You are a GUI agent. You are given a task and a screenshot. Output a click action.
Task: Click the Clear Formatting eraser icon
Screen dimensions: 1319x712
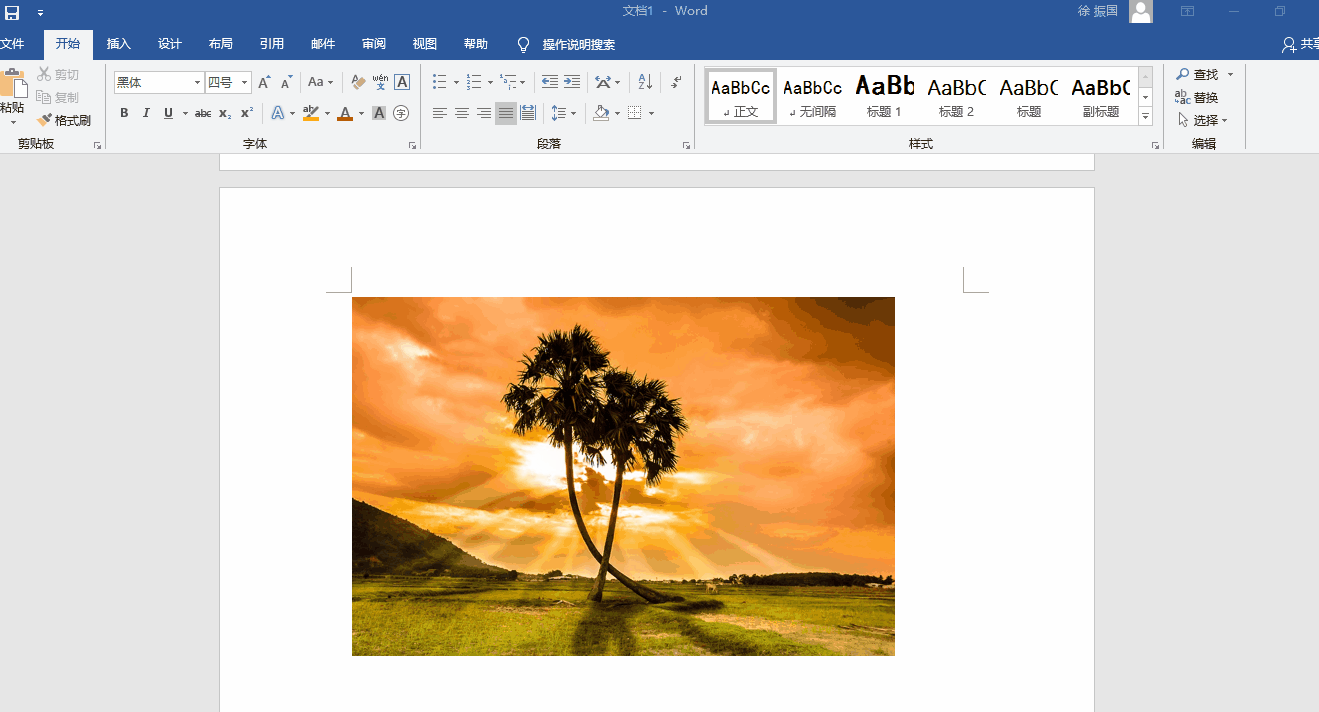click(x=359, y=82)
